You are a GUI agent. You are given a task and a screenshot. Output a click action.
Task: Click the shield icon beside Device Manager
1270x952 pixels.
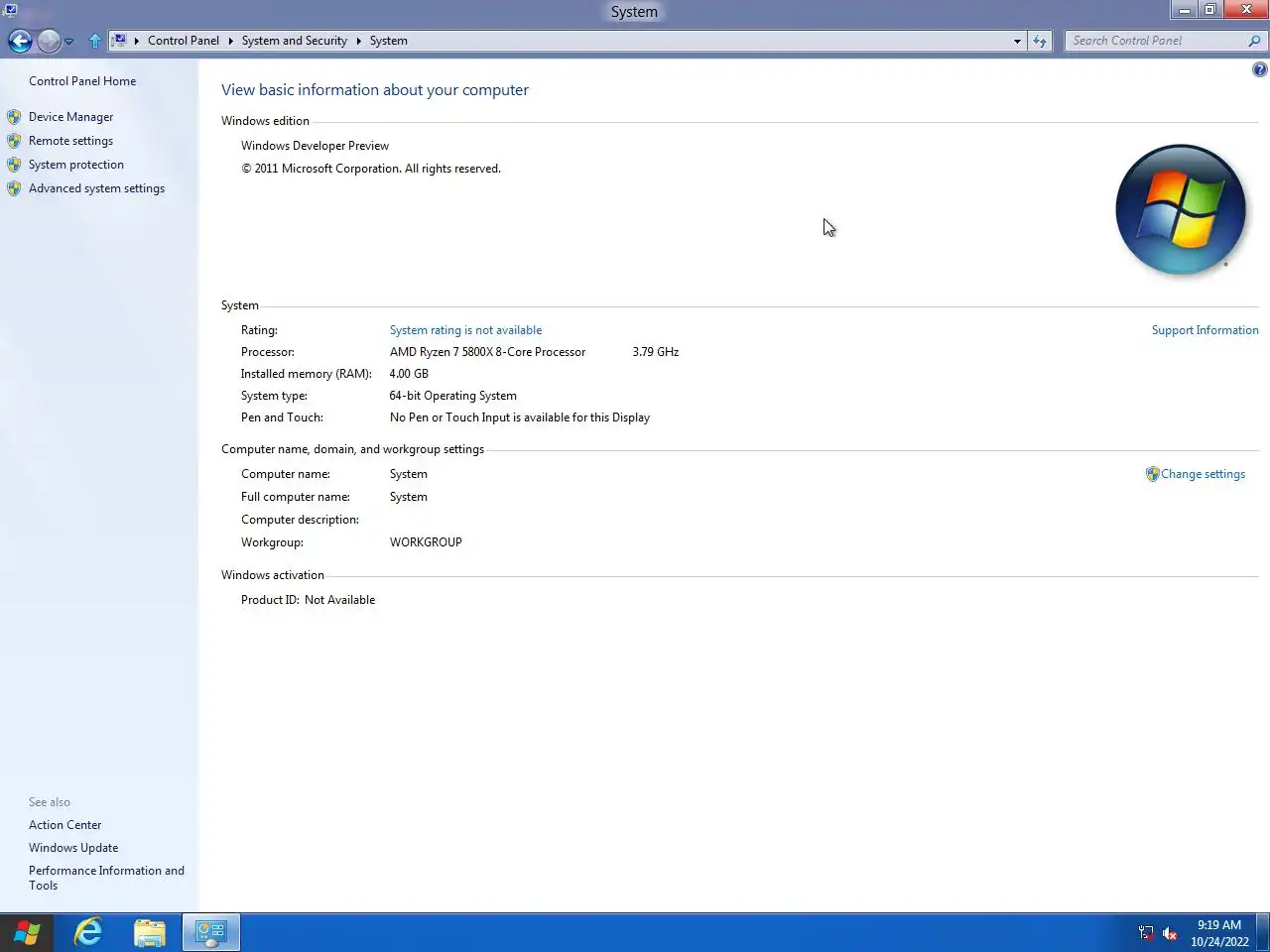[x=14, y=117]
